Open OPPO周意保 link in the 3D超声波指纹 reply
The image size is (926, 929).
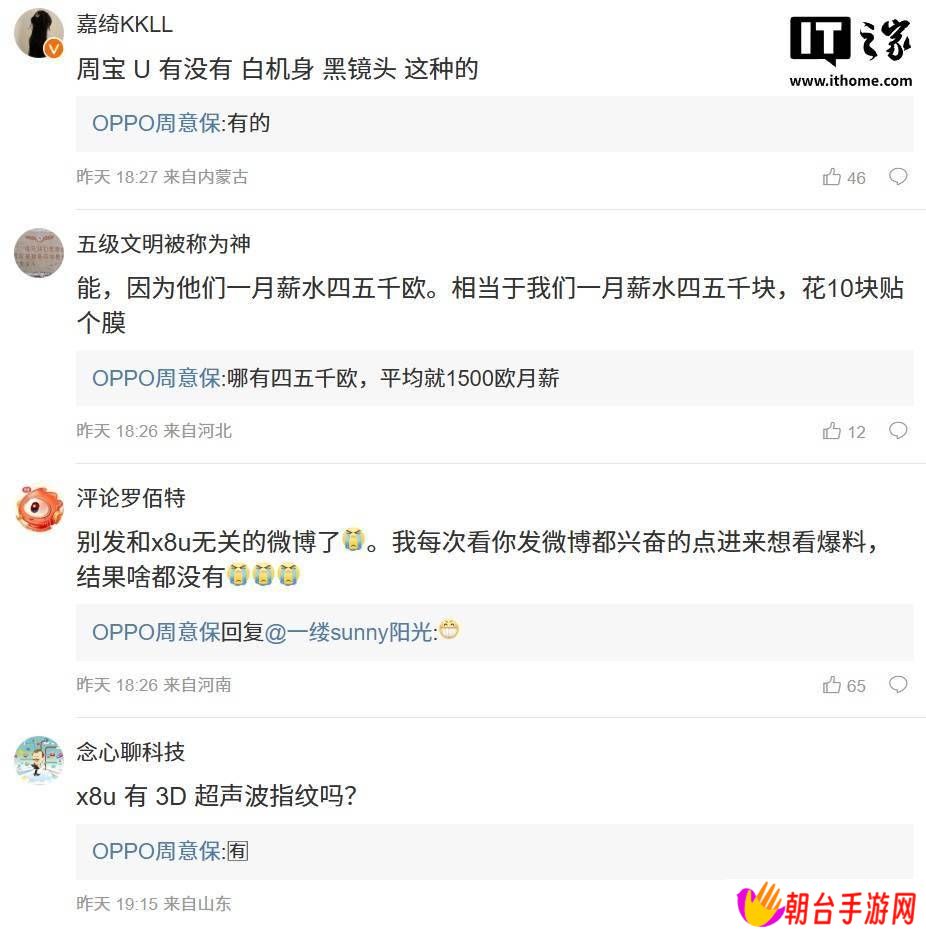(156, 851)
